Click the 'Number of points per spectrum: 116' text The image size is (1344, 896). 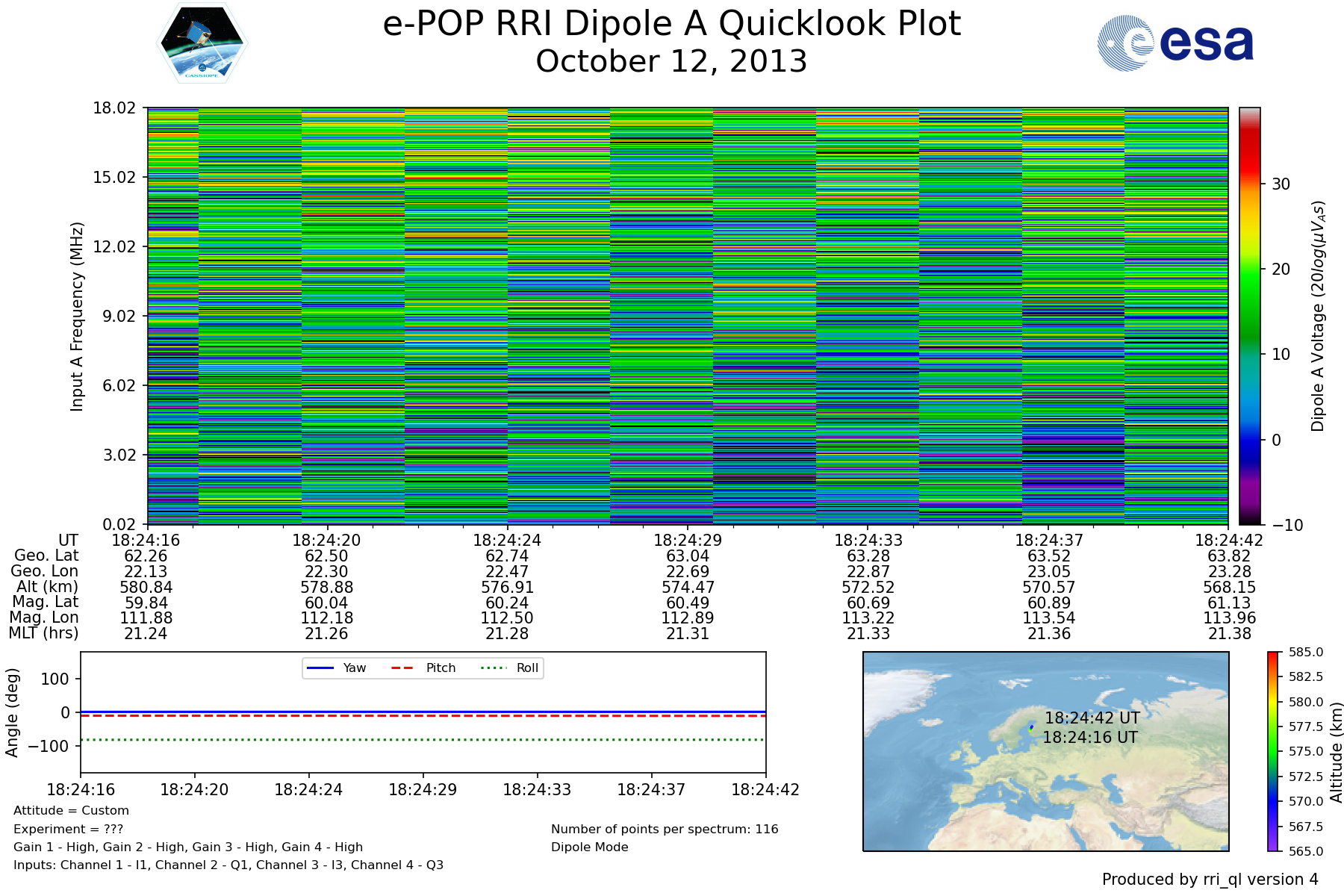664,830
